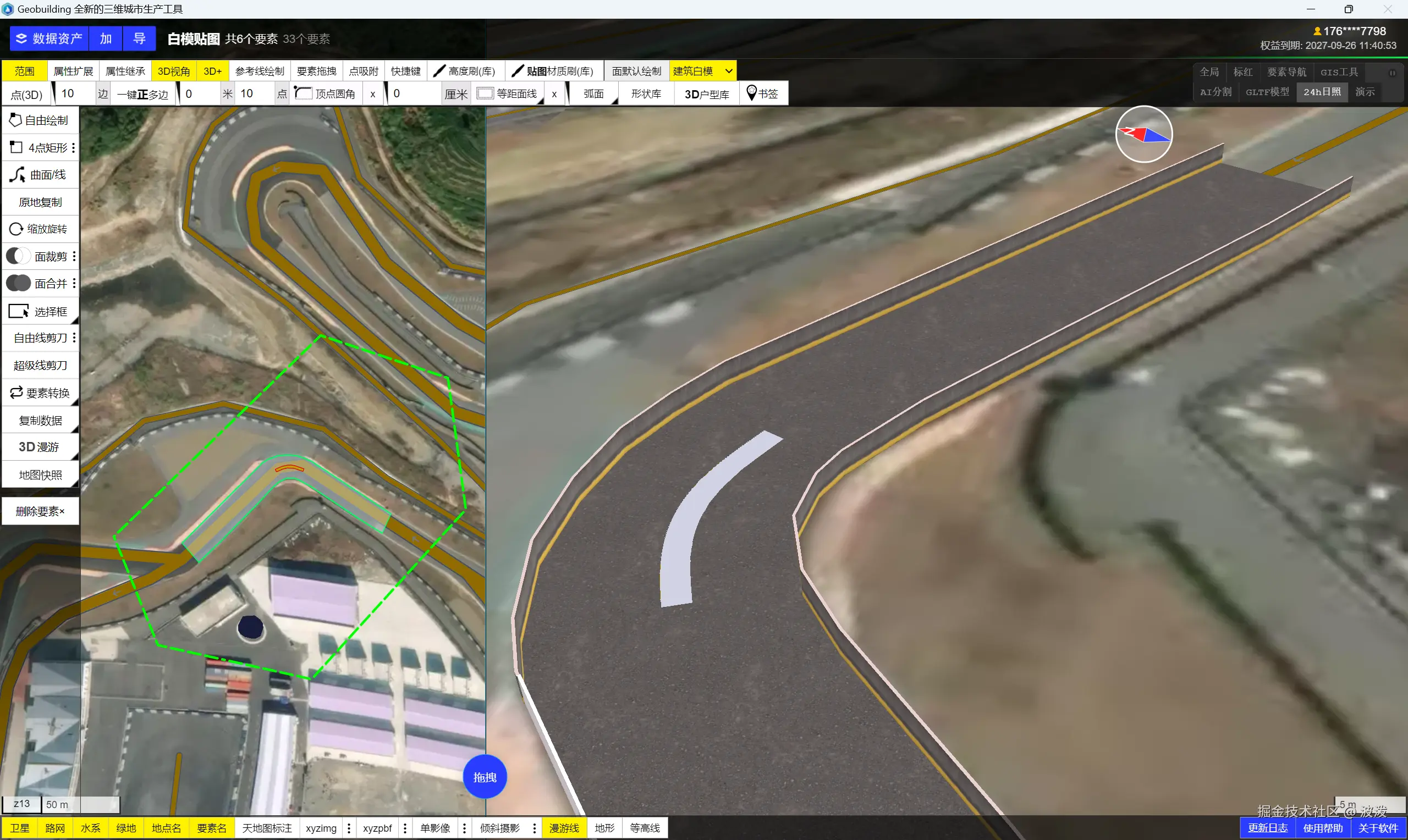Image resolution: width=1408 pixels, height=840 pixels.
Task: Expand xyzimg layer options dots
Action: click(349, 828)
